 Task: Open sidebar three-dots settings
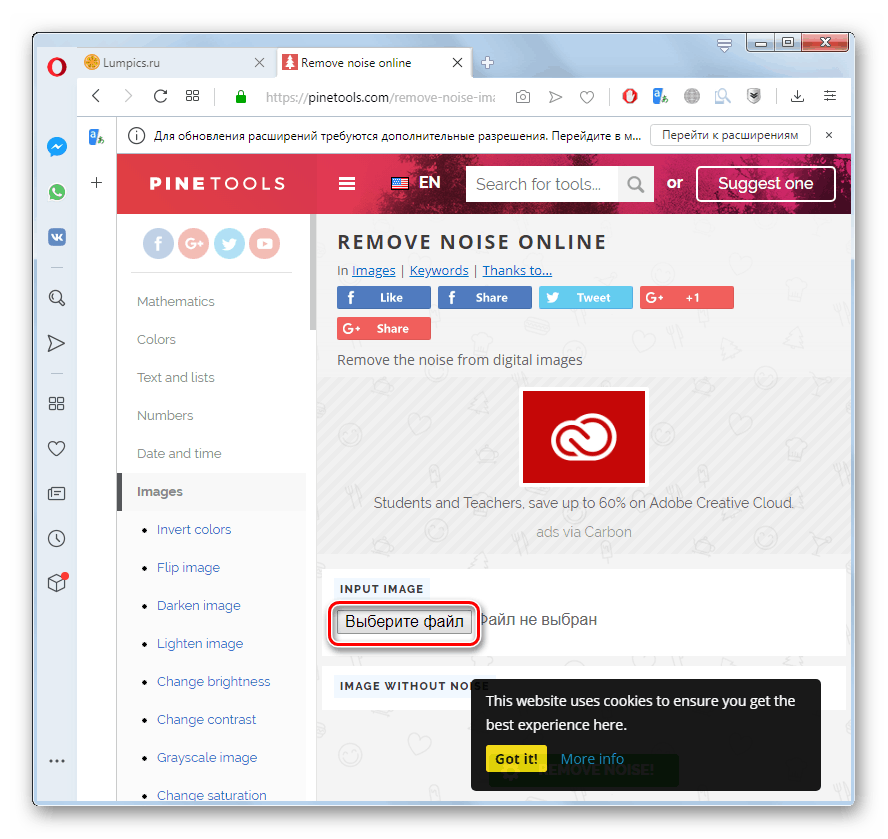tap(57, 761)
